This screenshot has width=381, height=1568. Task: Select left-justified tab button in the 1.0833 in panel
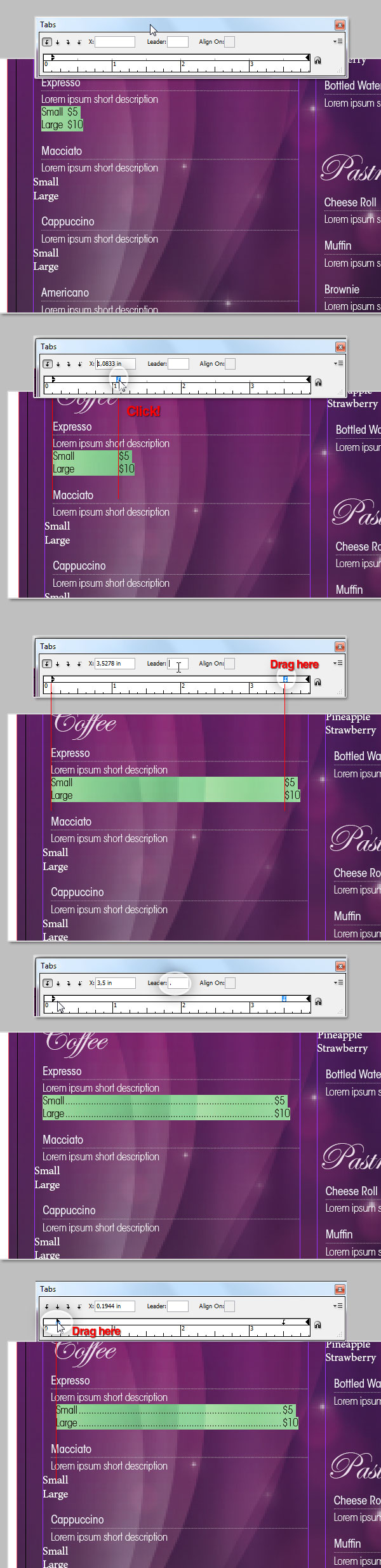48,364
